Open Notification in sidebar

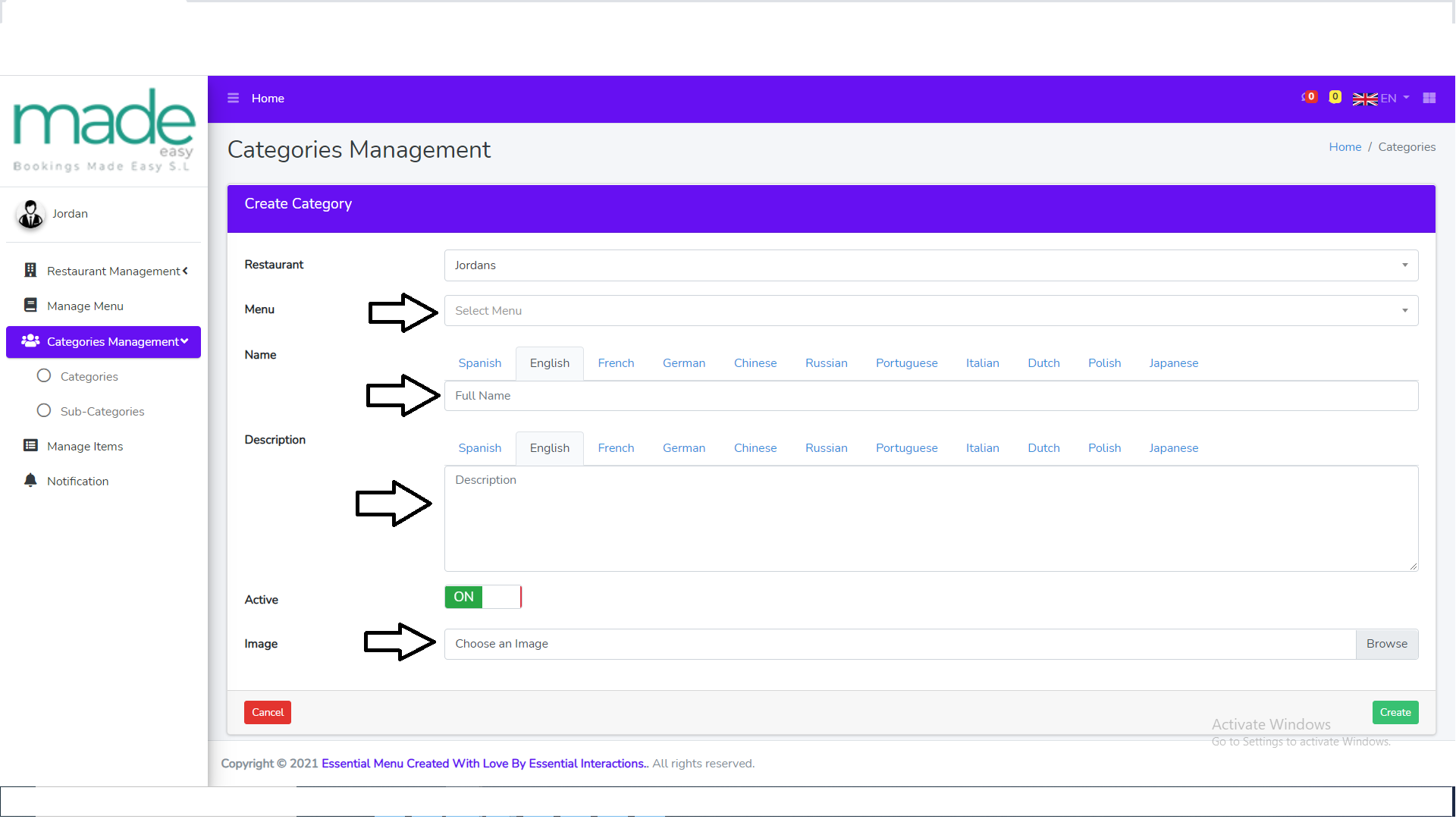click(x=103, y=481)
